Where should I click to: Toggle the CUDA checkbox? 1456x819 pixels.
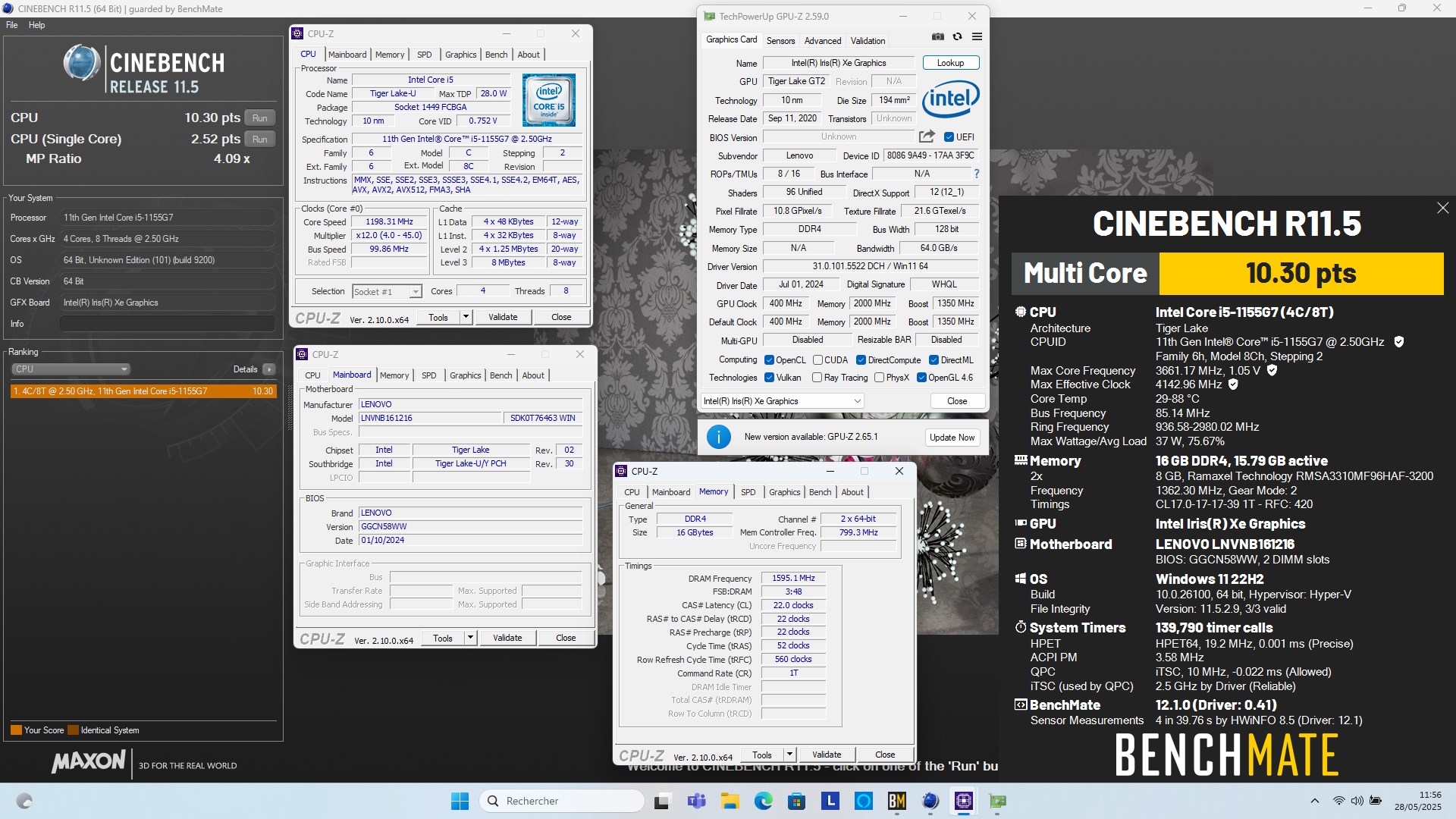[x=817, y=360]
